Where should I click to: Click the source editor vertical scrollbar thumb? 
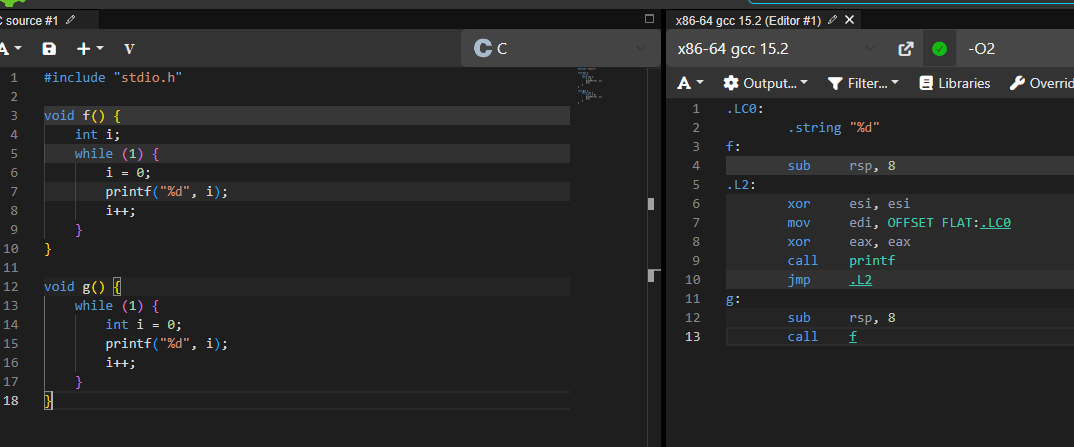pos(651,203)
